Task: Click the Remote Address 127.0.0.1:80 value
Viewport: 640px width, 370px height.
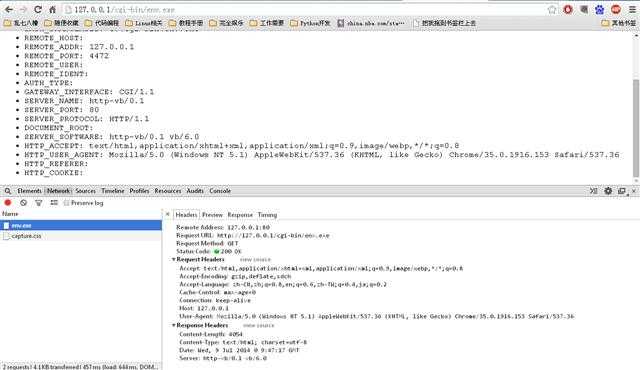Action: [x=249, y=228]
